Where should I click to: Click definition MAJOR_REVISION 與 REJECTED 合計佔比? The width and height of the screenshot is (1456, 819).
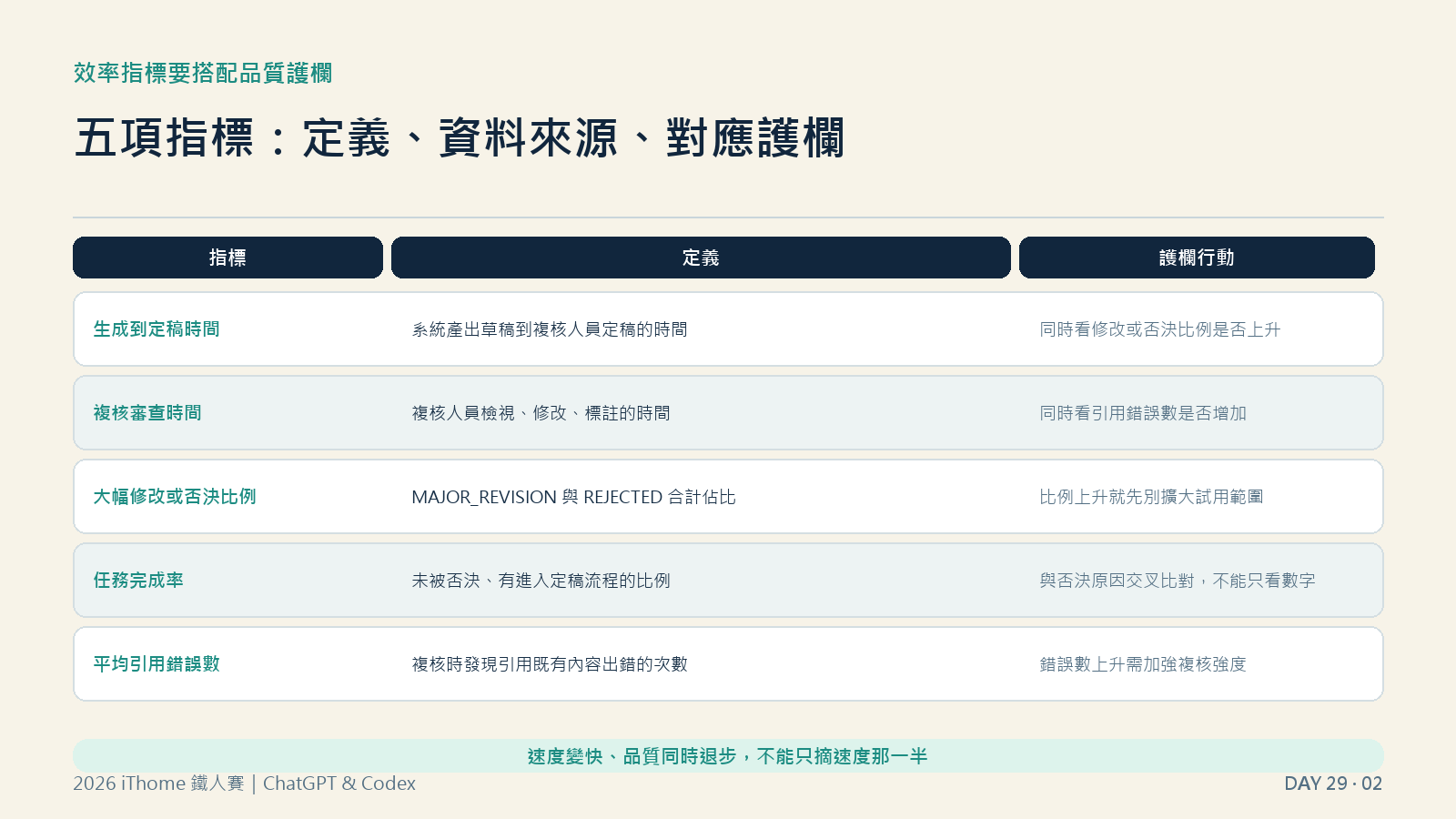[x=573, y=497]
